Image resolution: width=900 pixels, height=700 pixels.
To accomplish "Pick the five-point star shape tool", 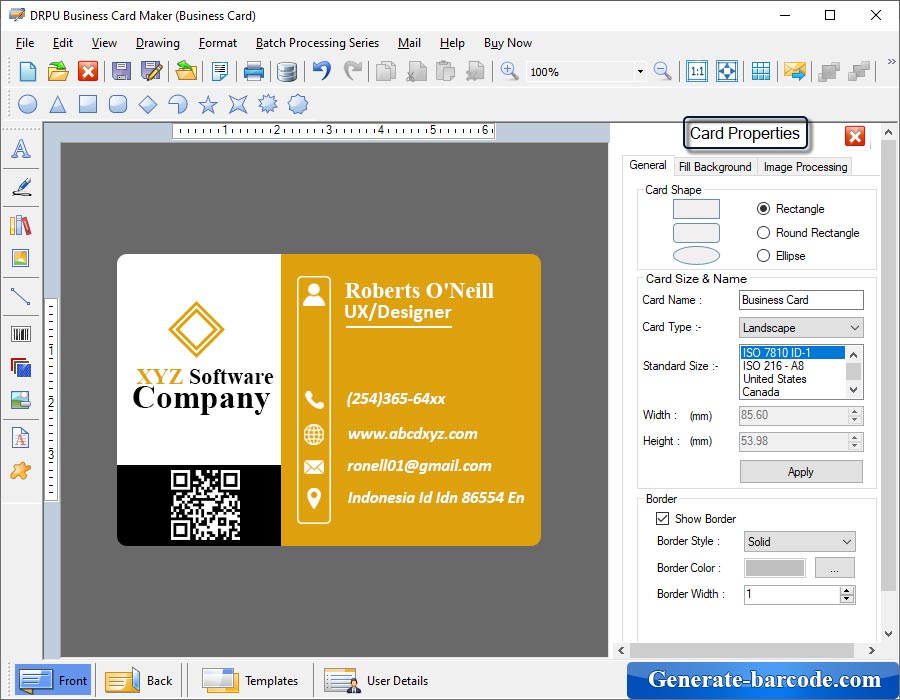I will pos(208,104).
